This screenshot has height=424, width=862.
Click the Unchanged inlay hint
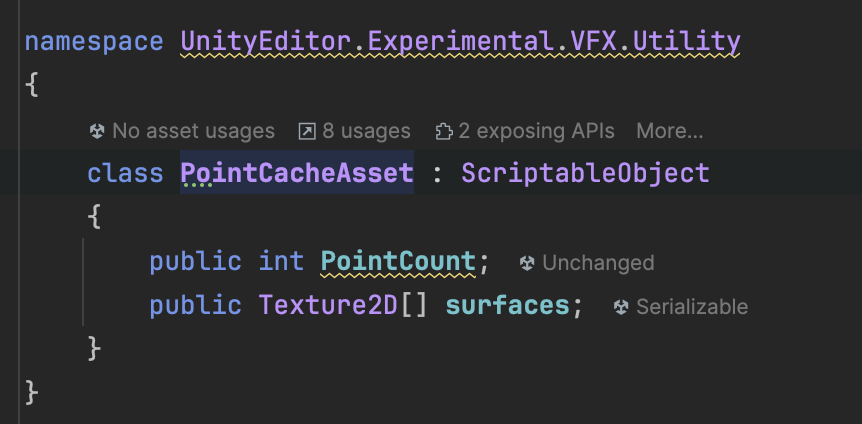(x=597, y=263)
